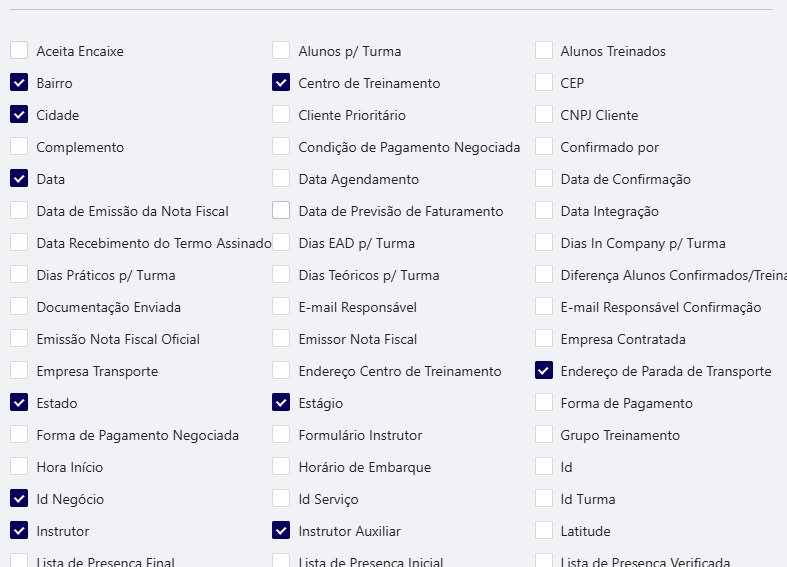Uncheck Endereço de Parada de Transporte

coord(543,371)
